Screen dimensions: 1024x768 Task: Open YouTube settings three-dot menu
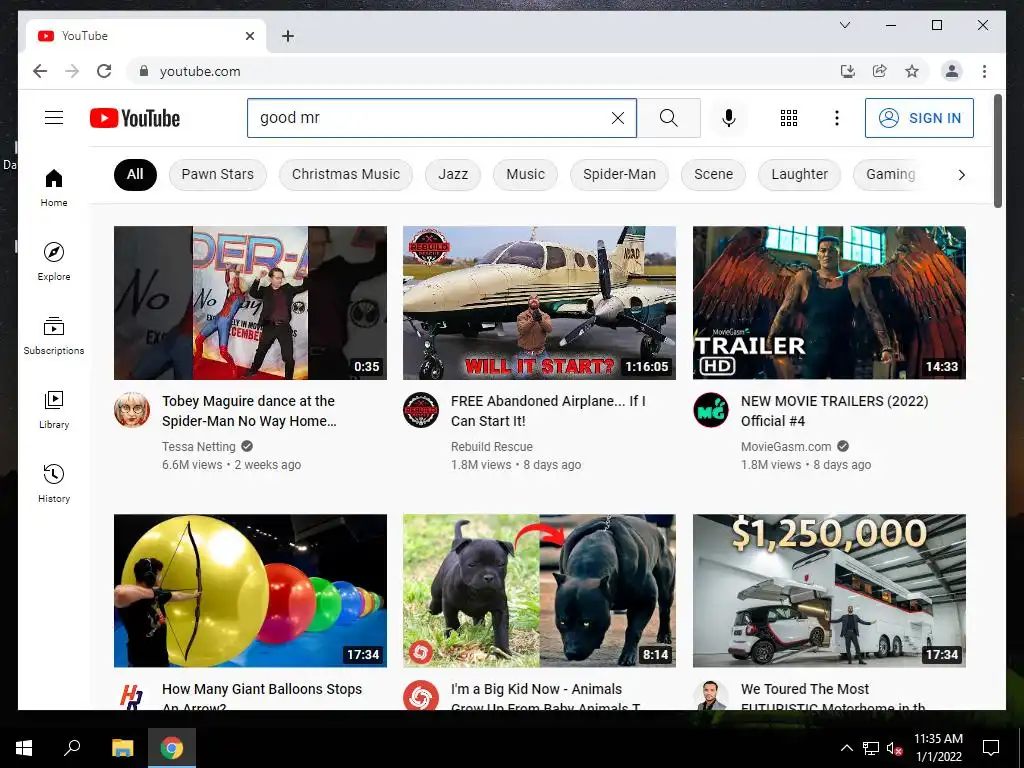(x=837, y=118)
